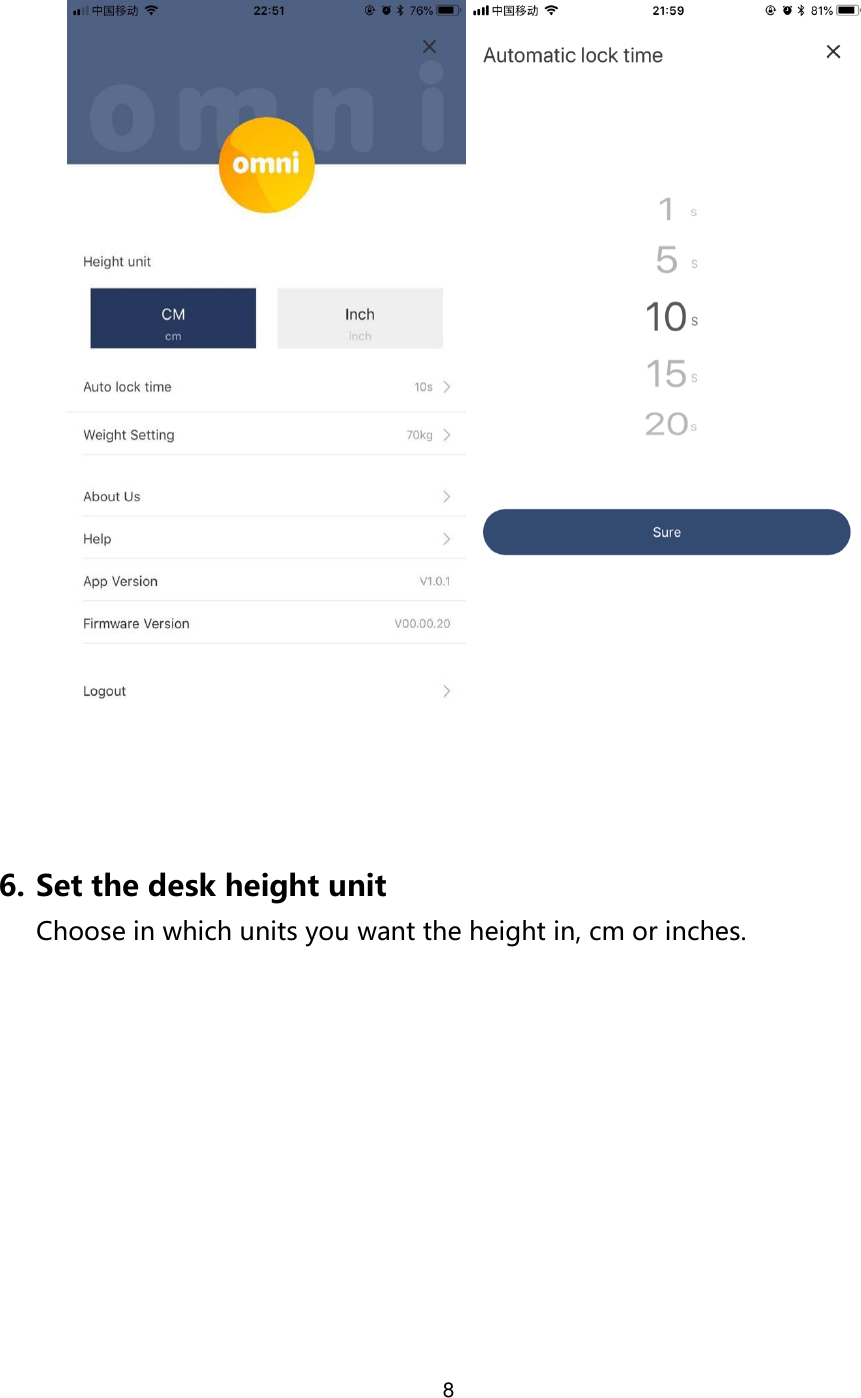Switch height unit to Inch
The height and width of the screenshot is (1398, 861).
pyautogui.click(x=359, y=318)
